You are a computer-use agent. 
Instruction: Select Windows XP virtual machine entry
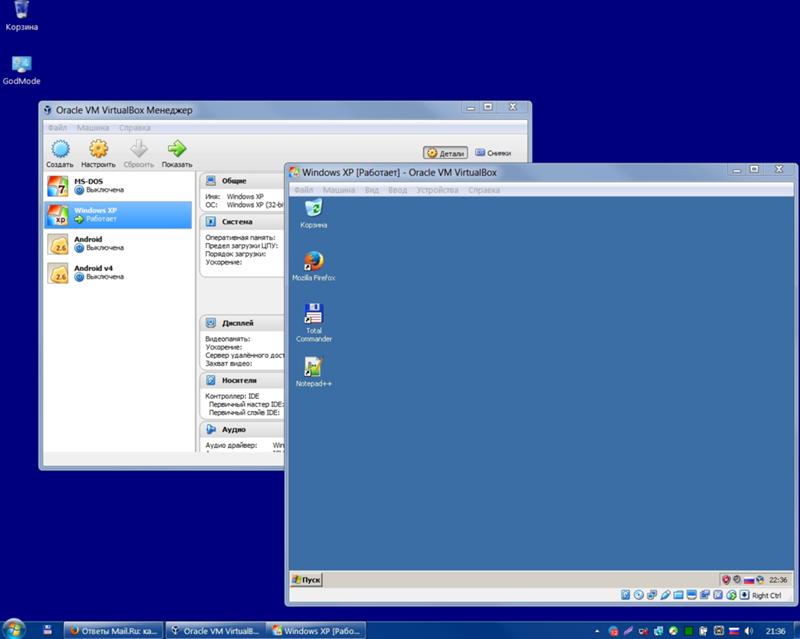118,214
